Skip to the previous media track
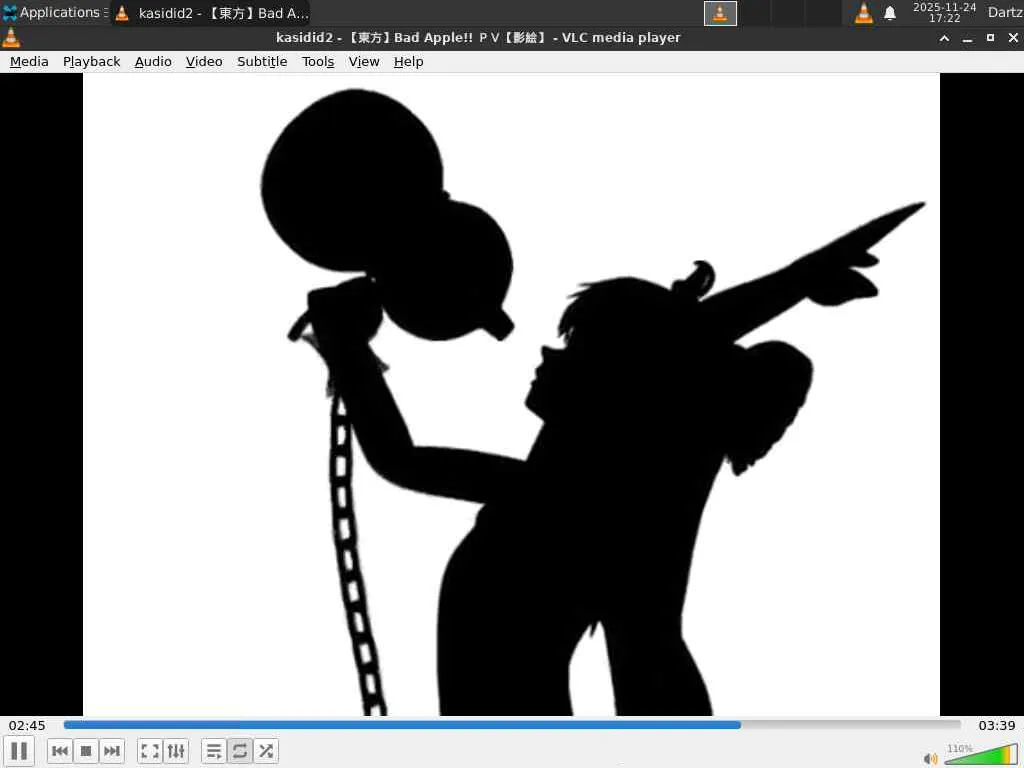Image resolution: width=1024 pixels, height=768 pixels. [x=59, y=751]
